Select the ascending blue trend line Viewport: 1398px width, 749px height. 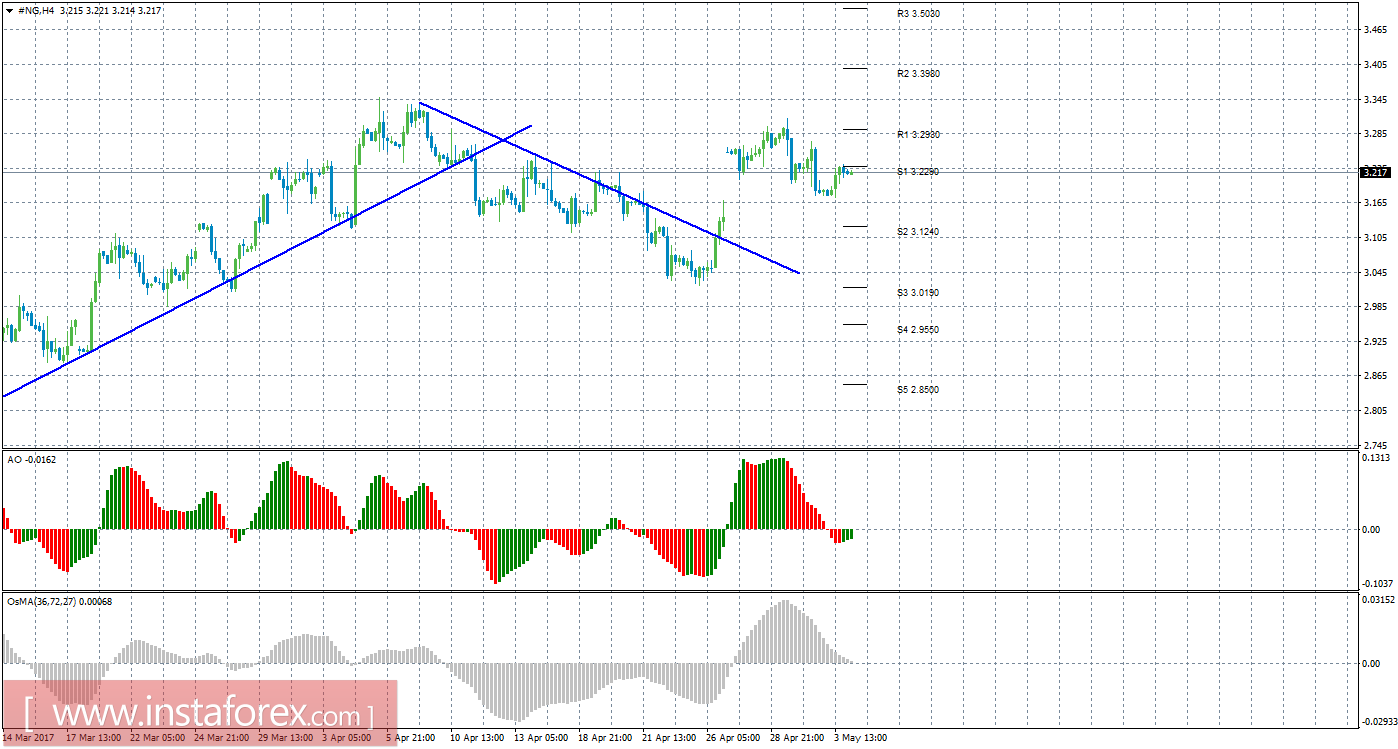coord(267,262)
